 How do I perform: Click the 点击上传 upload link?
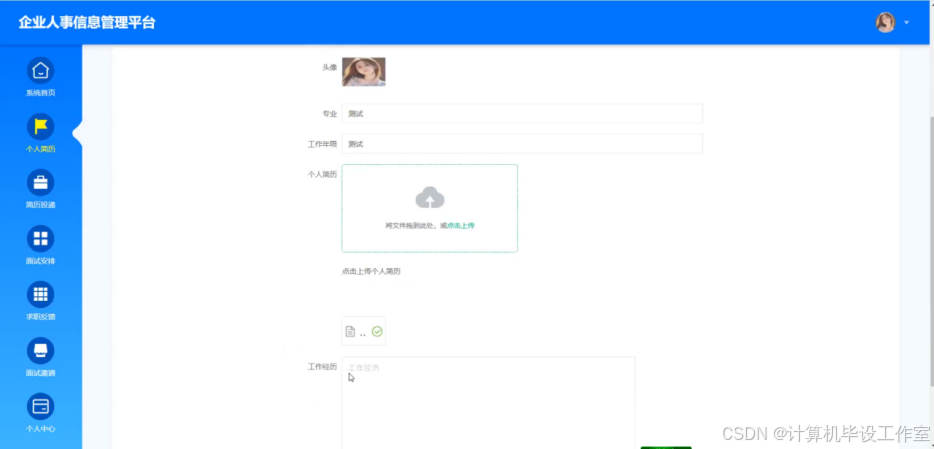461,226
